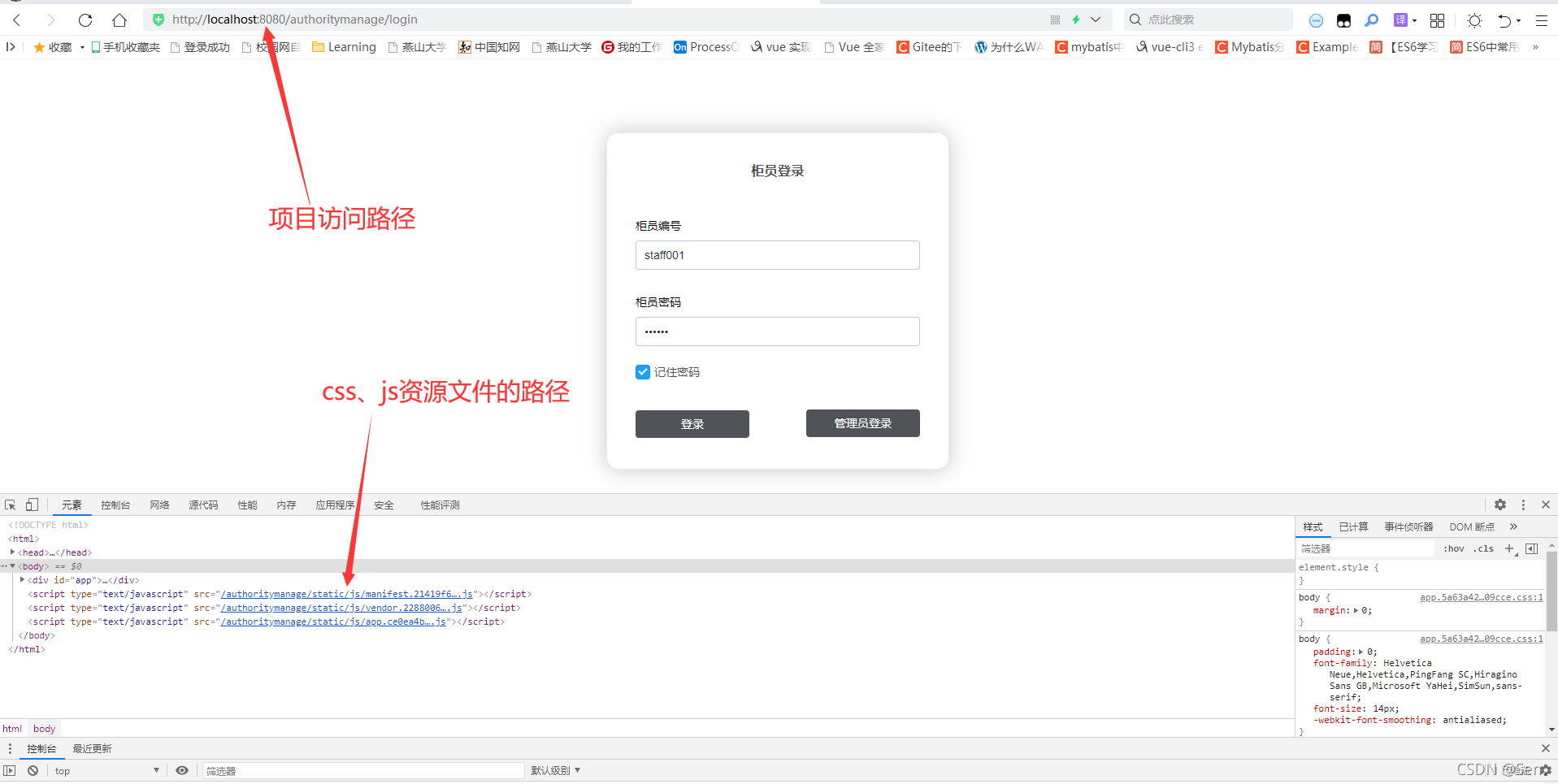Switch to the 事件侦听器 pane tab

point(1408,527)
